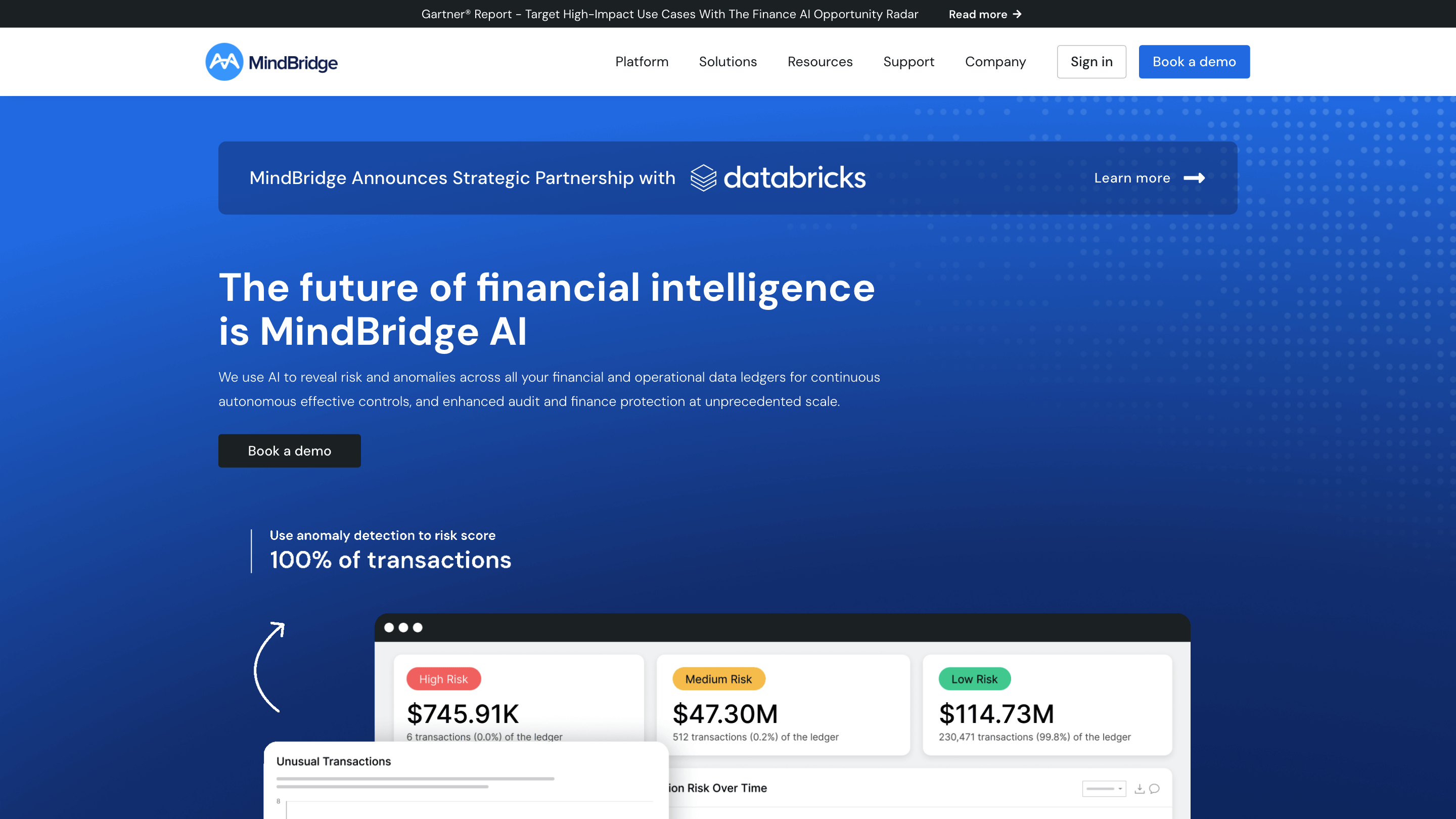Click the hero Book a demo button
Viewport: 1456px width, 819px height.
click(x=289, y=450)
